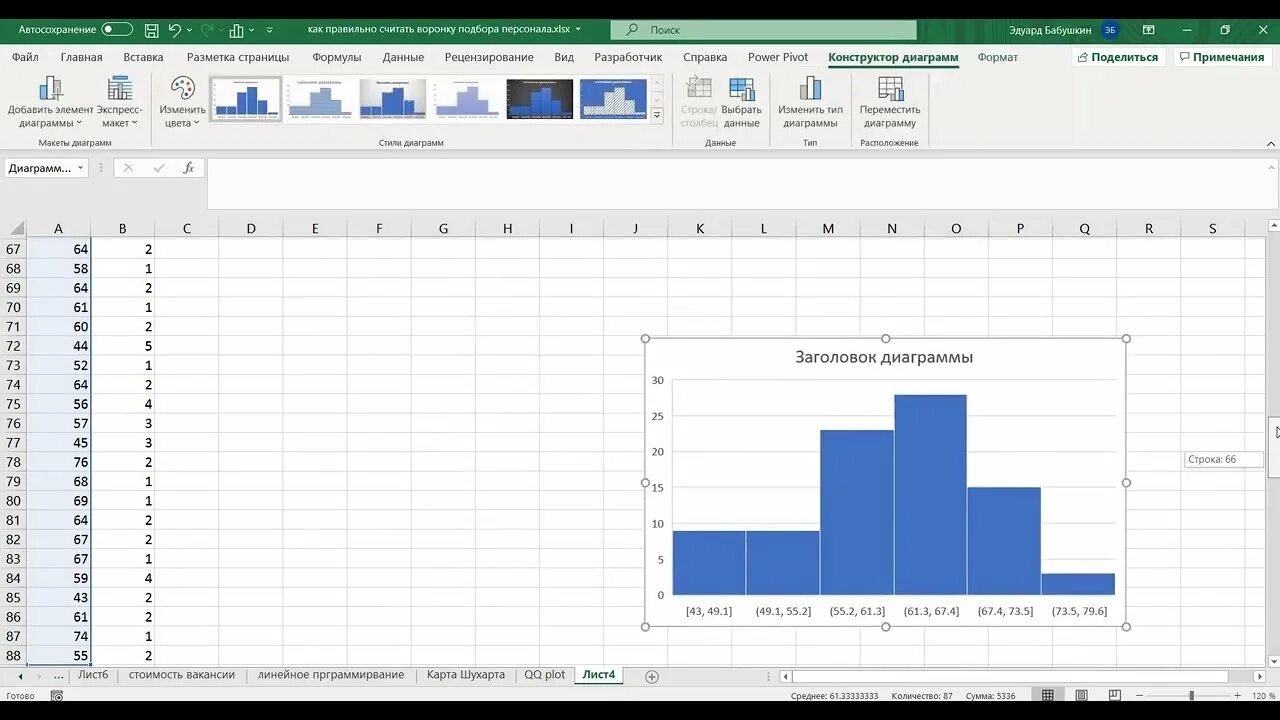Screen dimensions: 1280x720
Task: Open the Customize Quick Access Toolbar menu
Action: 269,30
